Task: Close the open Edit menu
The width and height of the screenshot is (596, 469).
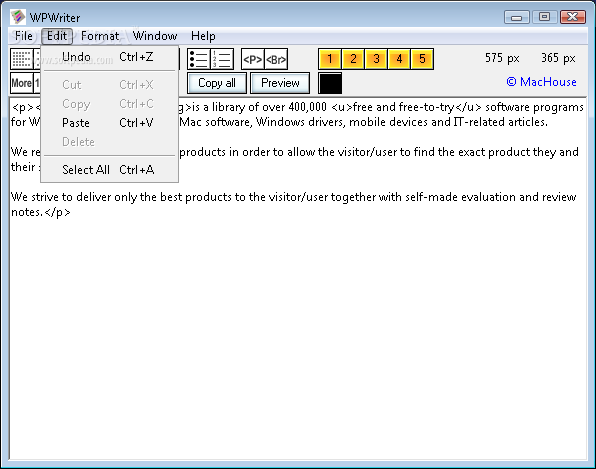Action: tap(57, 36)
